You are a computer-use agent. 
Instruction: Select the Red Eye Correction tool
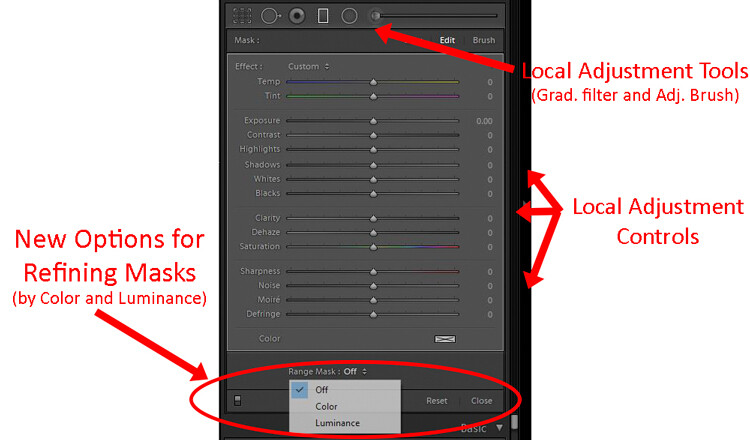click(x=297, y=16)
